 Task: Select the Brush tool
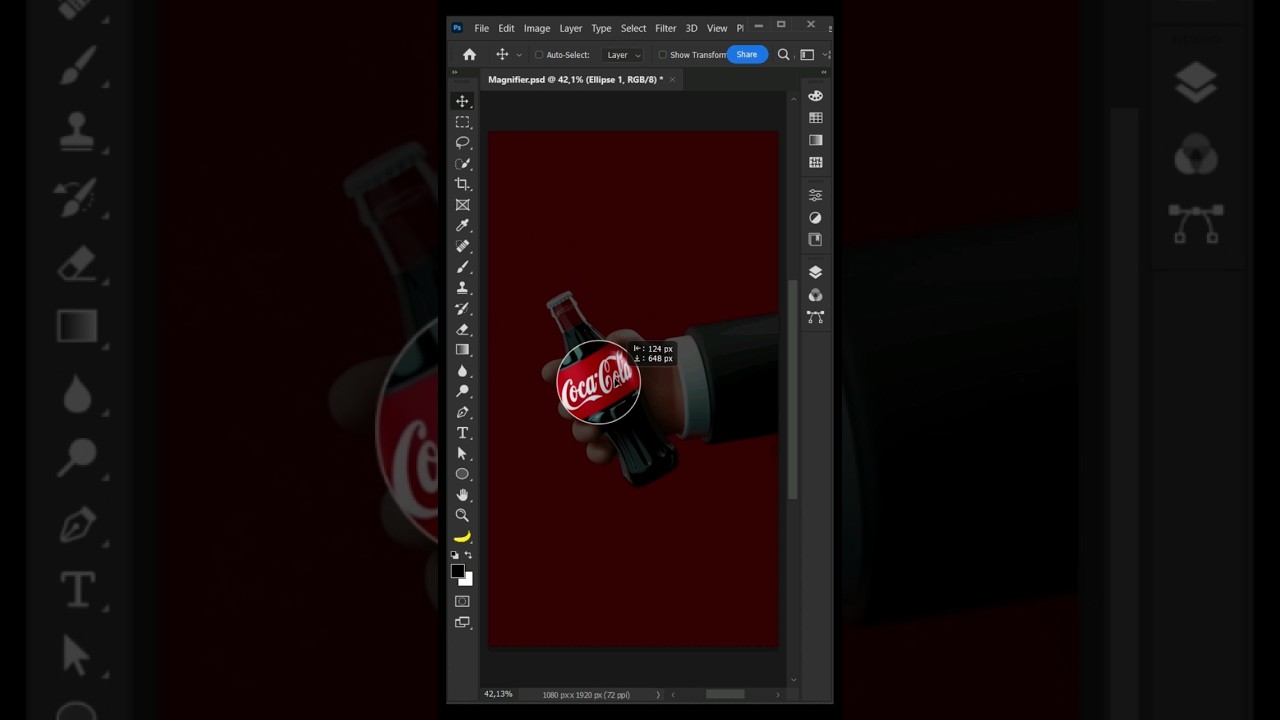462,267
